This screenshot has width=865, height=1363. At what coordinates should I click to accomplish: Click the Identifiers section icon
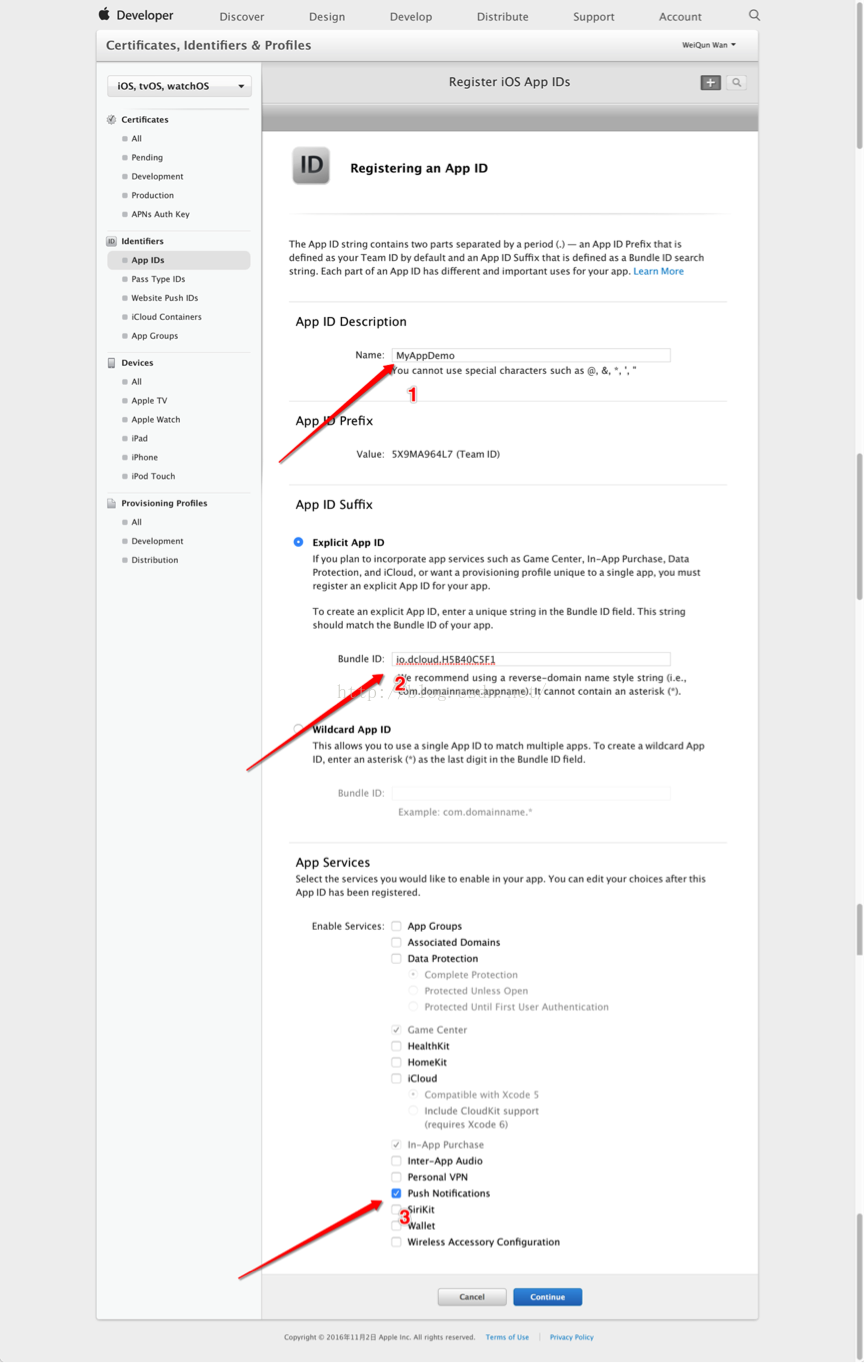coord(111,241)
